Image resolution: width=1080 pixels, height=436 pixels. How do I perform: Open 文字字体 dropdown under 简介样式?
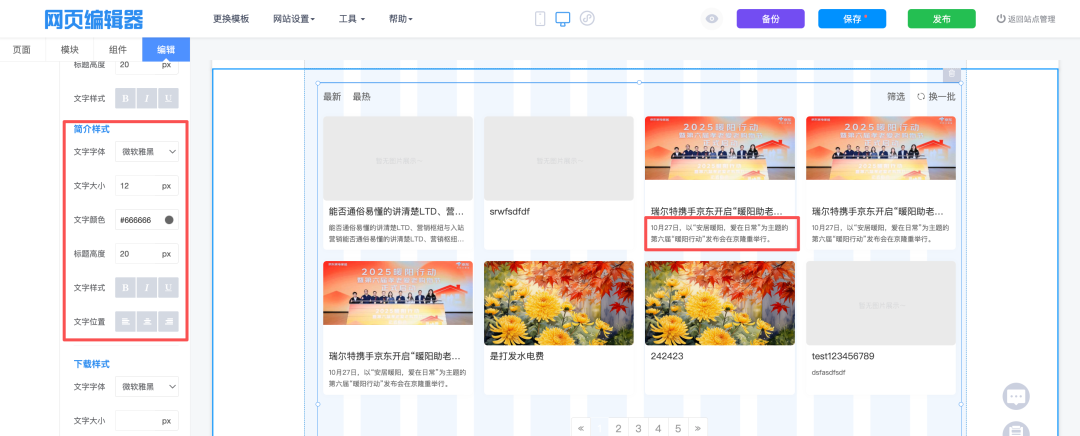click(147, 152)
